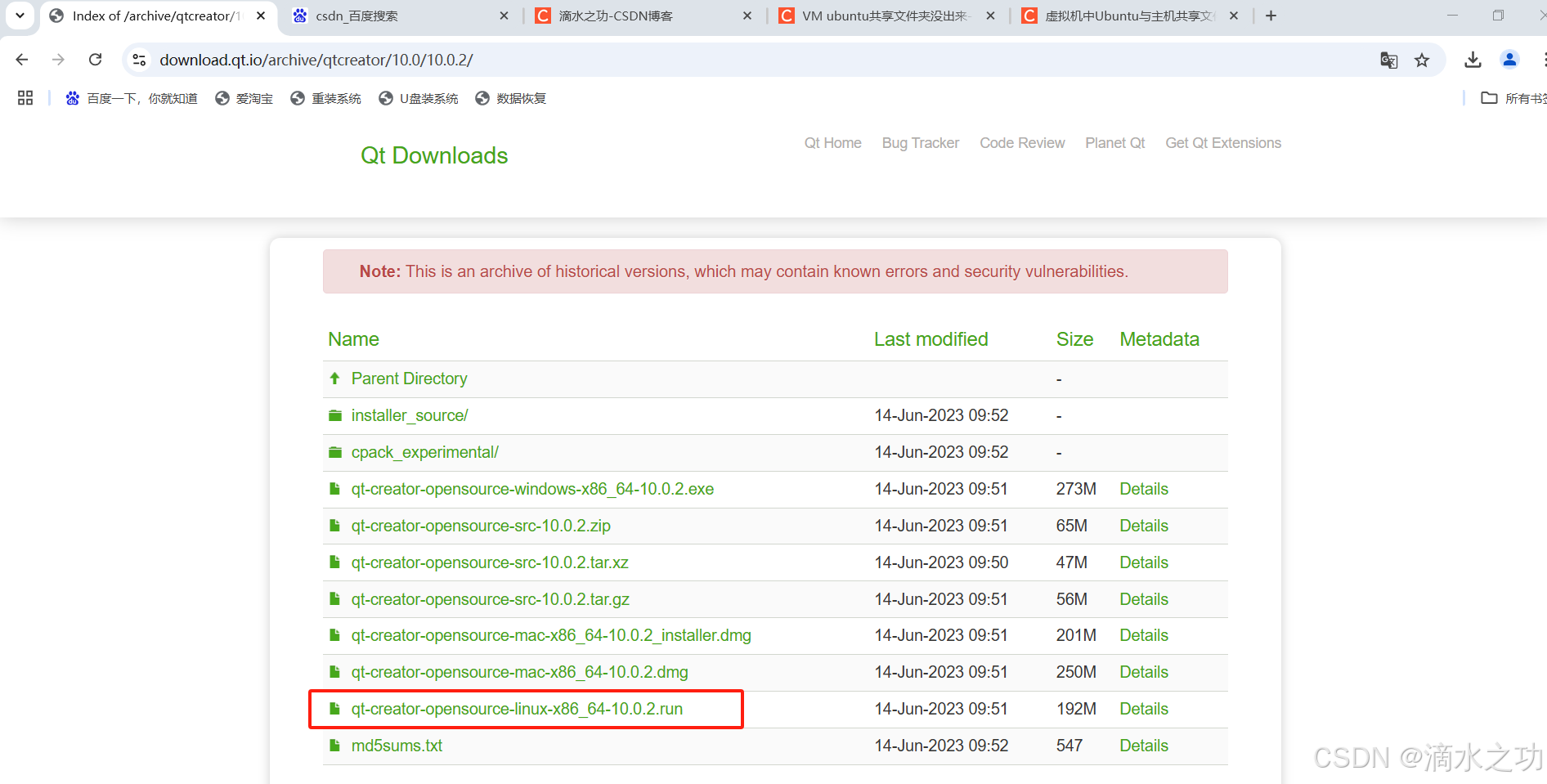
Task: Download qt-creator-opensource-mac-x86_64-10.0.2.dmg
Action: 519,672
